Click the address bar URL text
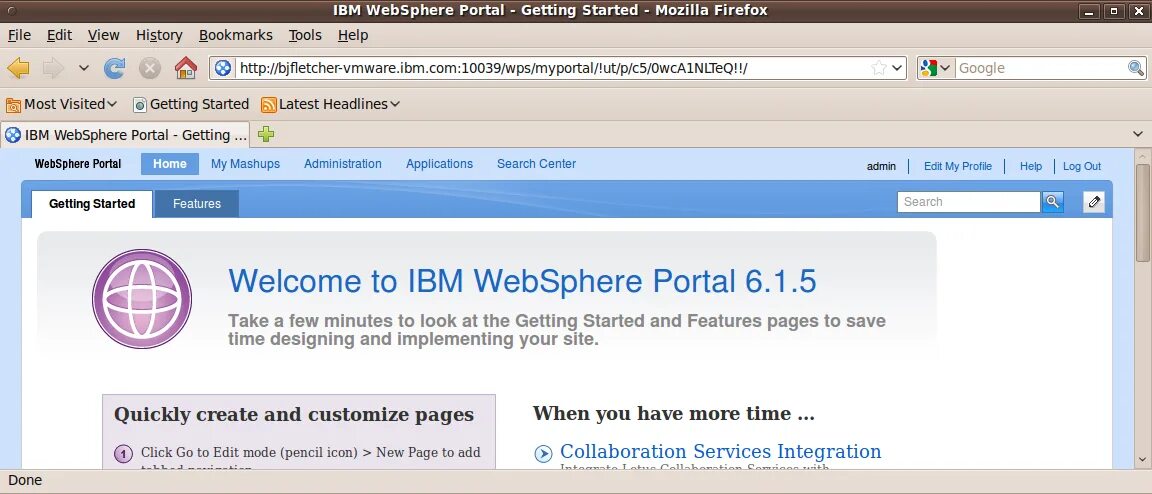Screen dimensions: 1152x494 (x=493, y=68)
